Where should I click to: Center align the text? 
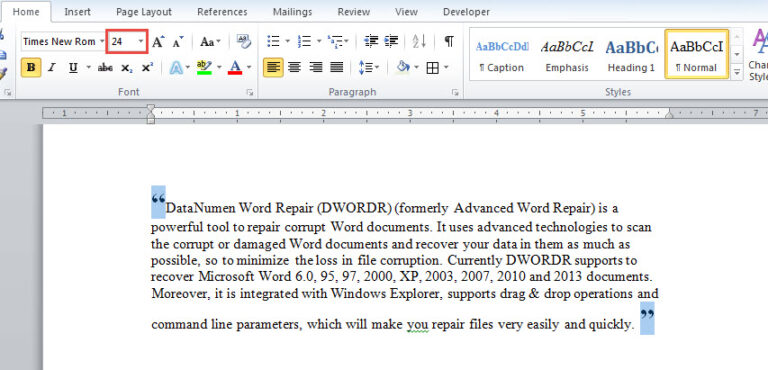pyautogui.click(x=294, y=68)
